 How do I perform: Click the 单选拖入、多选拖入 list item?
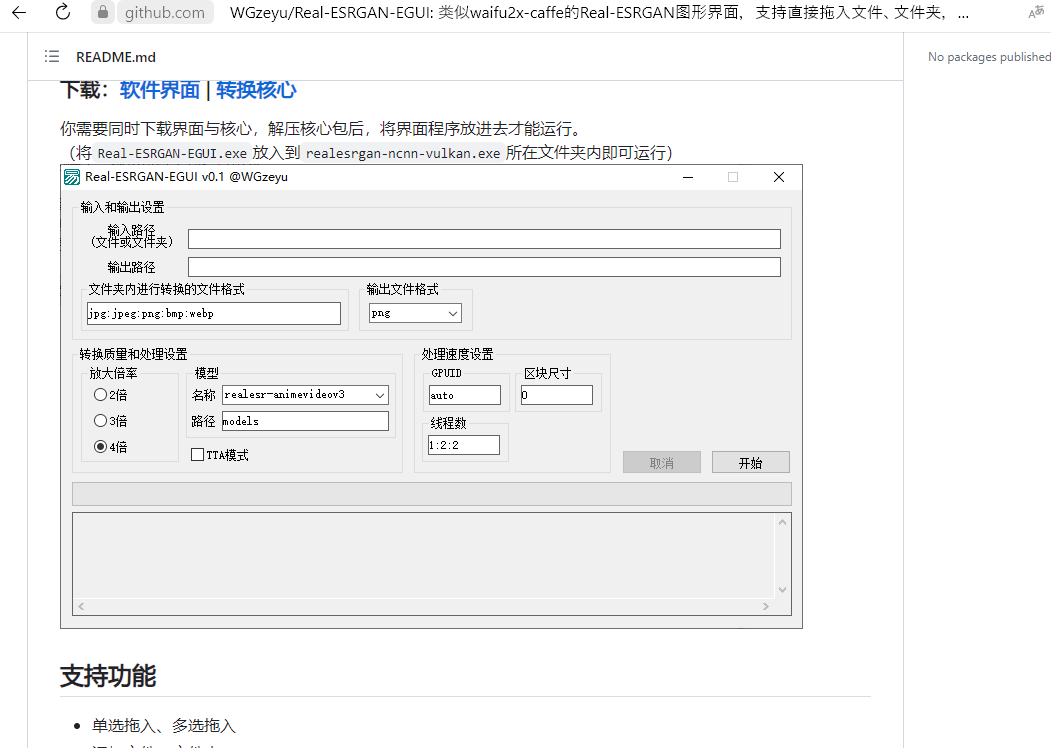(164, 726)
